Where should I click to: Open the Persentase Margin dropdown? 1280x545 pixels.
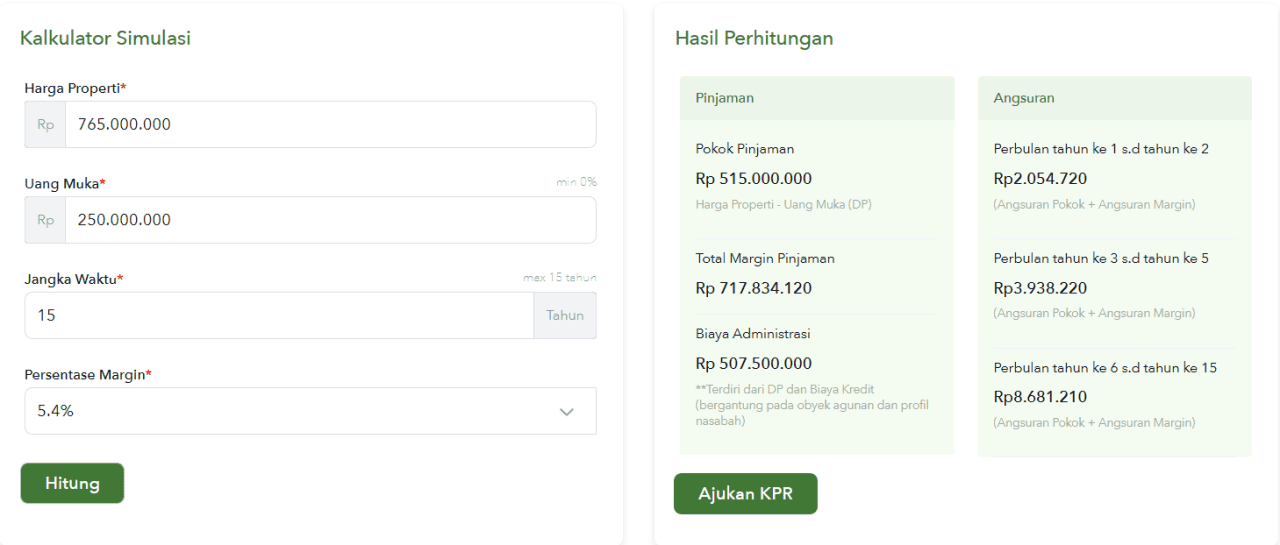pos(310,411)
